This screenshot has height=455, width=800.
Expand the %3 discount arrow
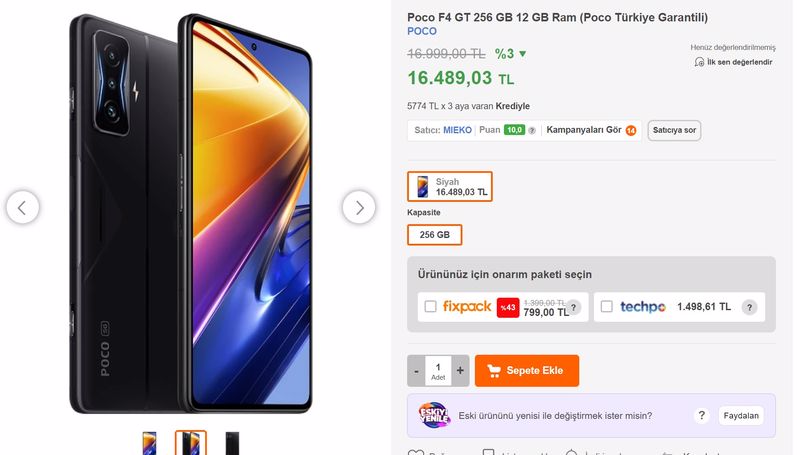pos(522,54)
